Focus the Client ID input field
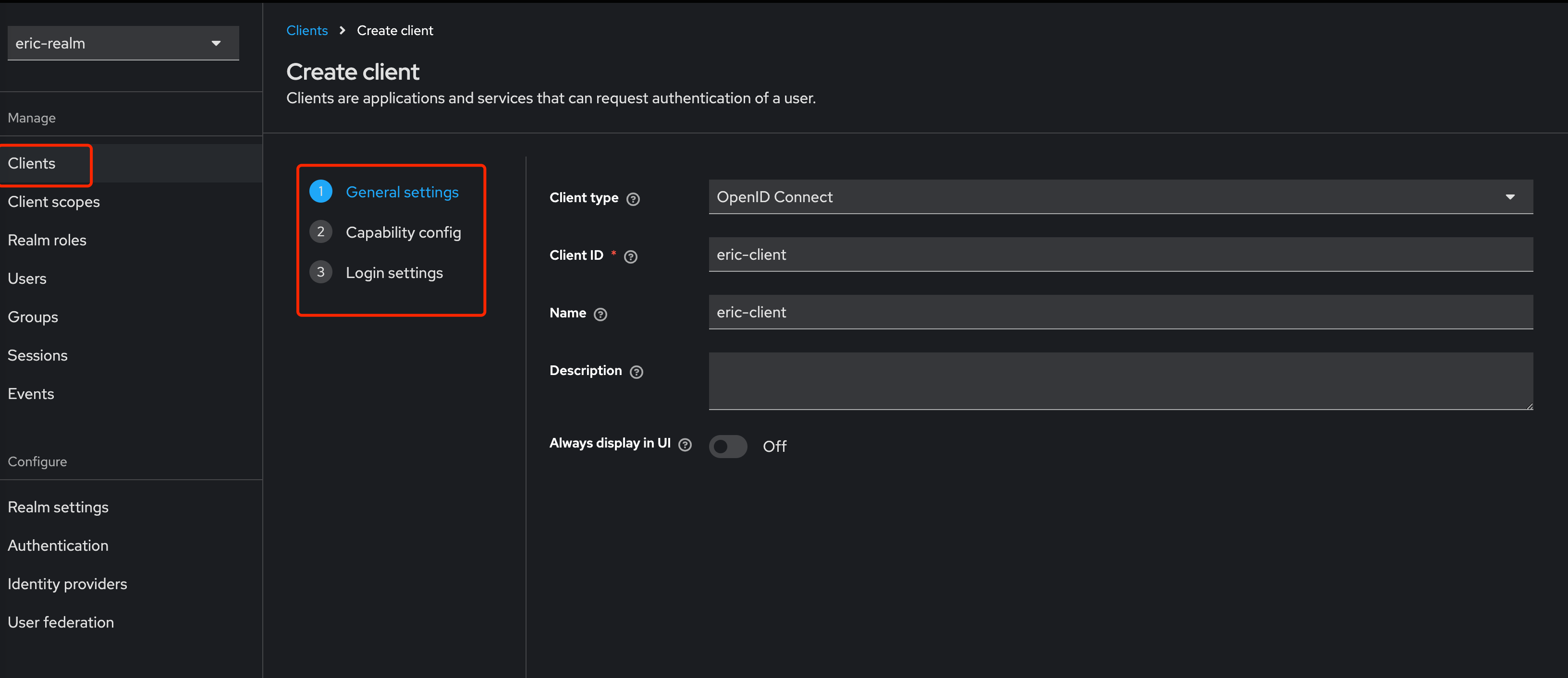1568x678 pixels. pos(1121,254)
